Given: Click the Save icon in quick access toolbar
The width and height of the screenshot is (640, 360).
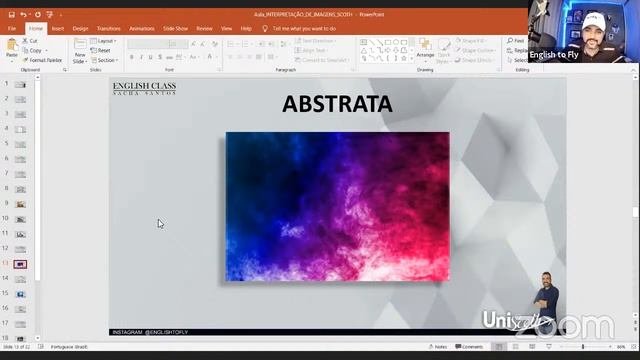Looking at the screenshot, I should pyautogui.click(x=11, y=15).
